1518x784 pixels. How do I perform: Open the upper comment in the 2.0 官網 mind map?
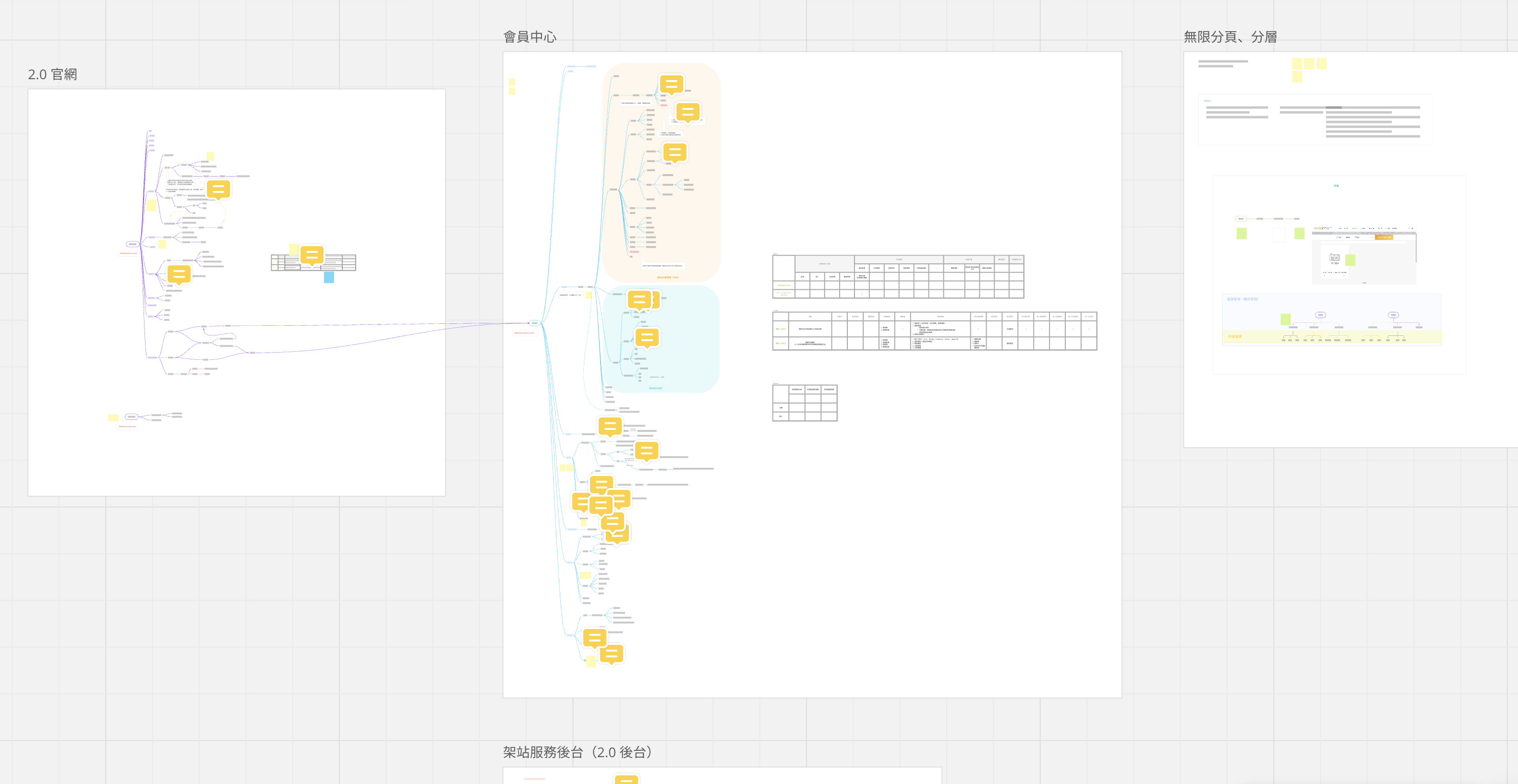click(x=218, y=189)
